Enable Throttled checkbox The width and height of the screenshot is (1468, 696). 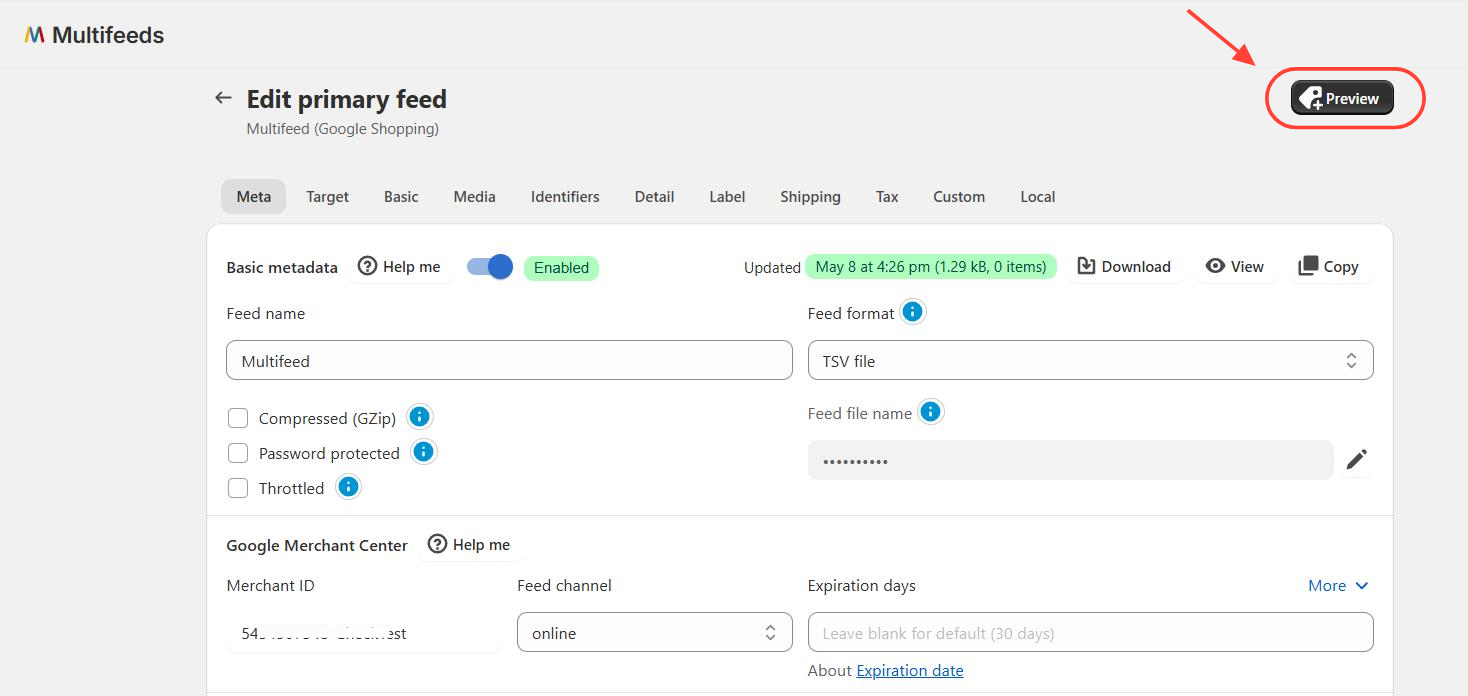coord(238,488)
